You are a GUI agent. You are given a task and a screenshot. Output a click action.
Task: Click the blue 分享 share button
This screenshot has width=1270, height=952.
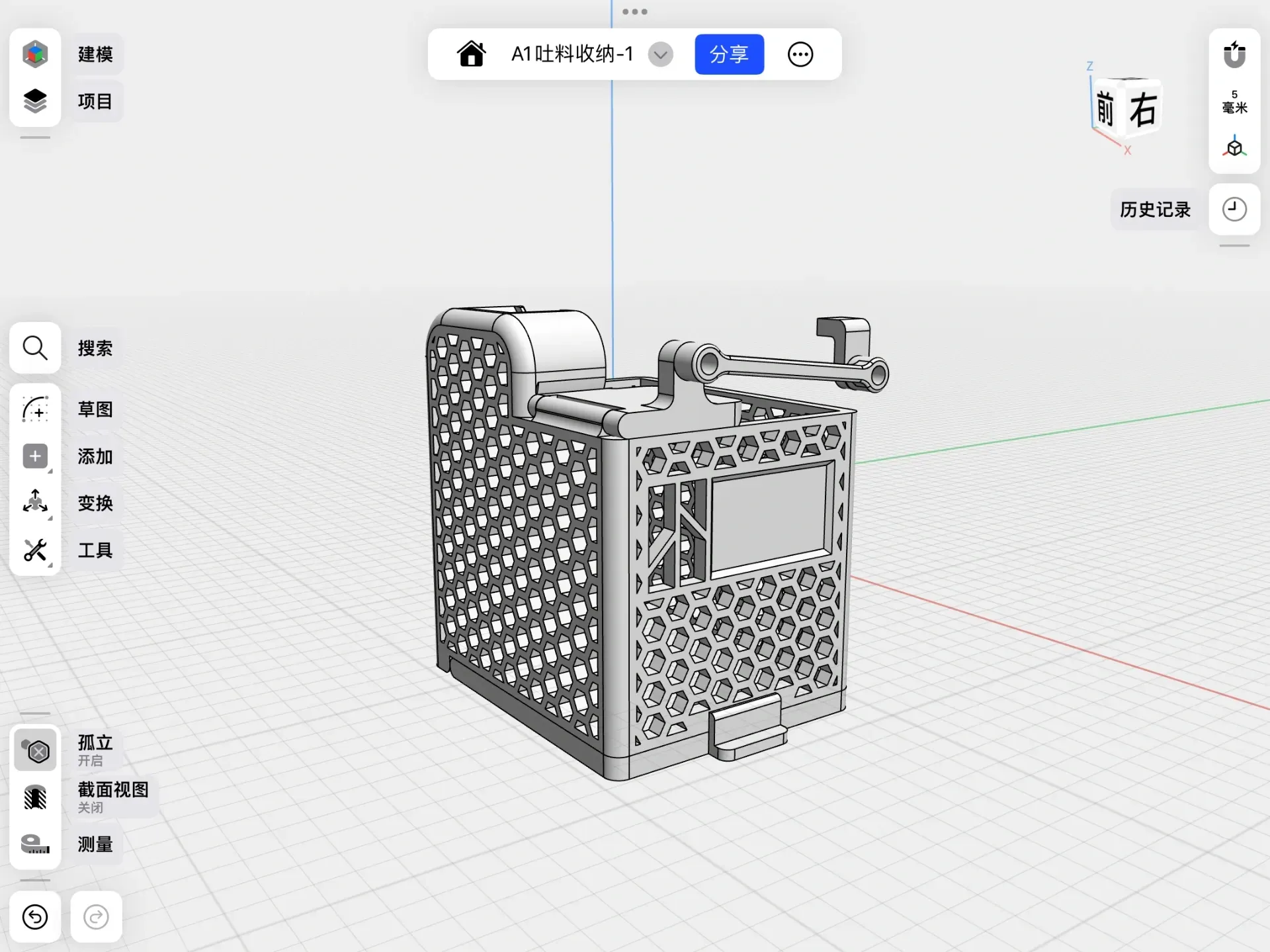[729, 54]
